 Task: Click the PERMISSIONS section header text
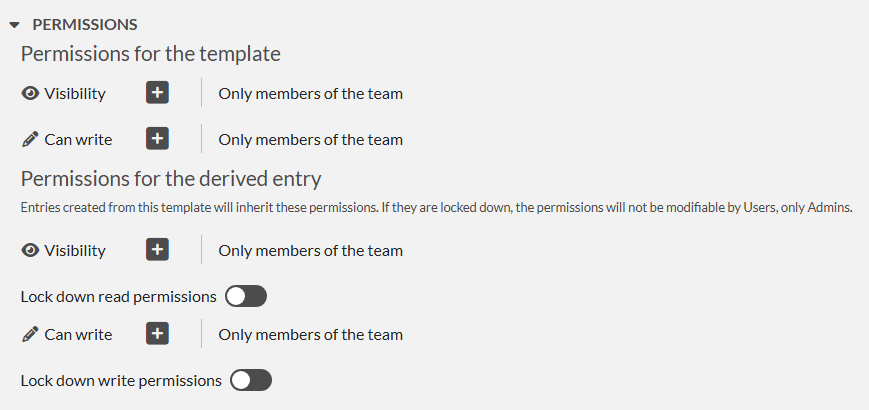tap(85, 24)
